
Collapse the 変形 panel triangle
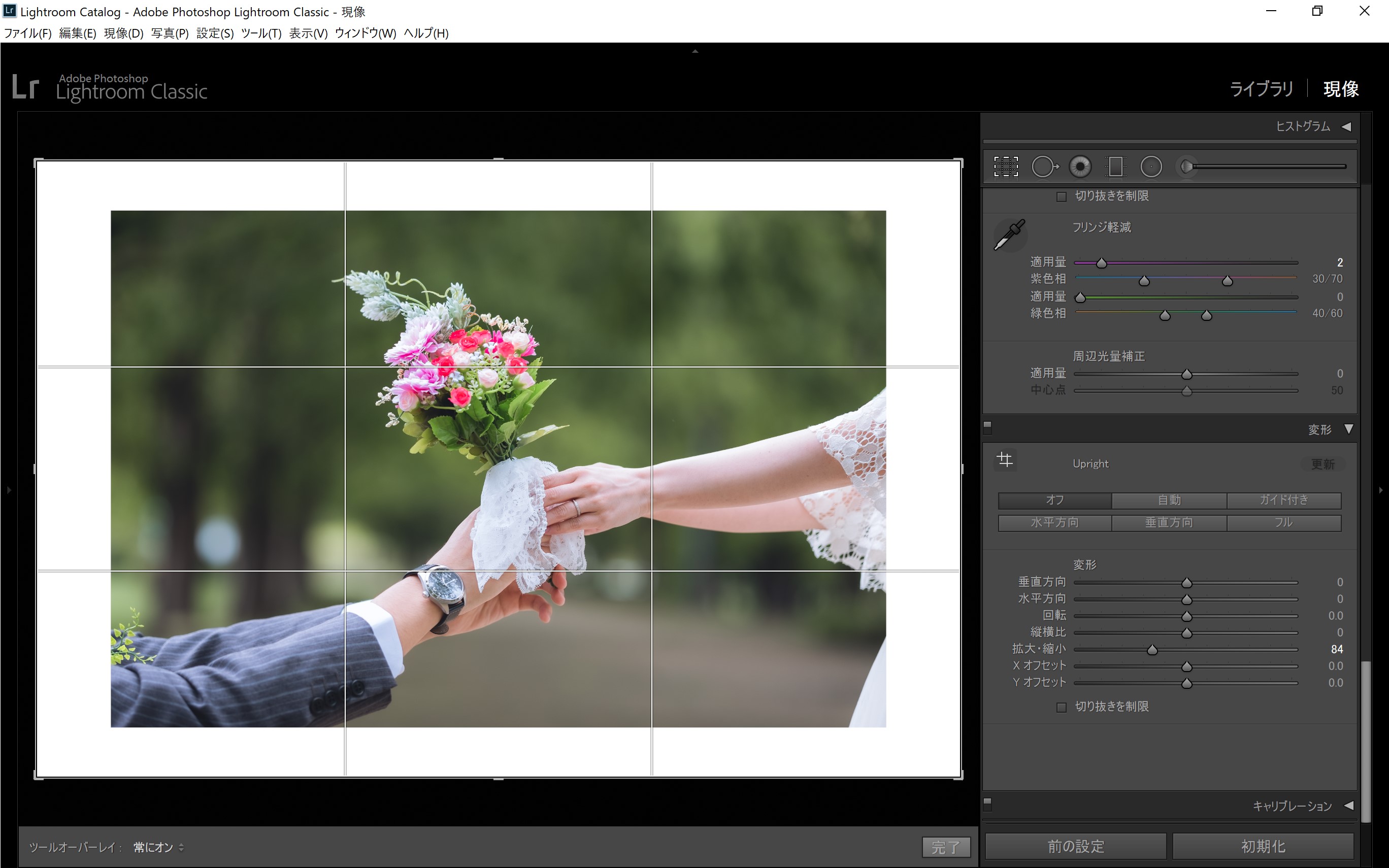click(x=1349, y=429)
